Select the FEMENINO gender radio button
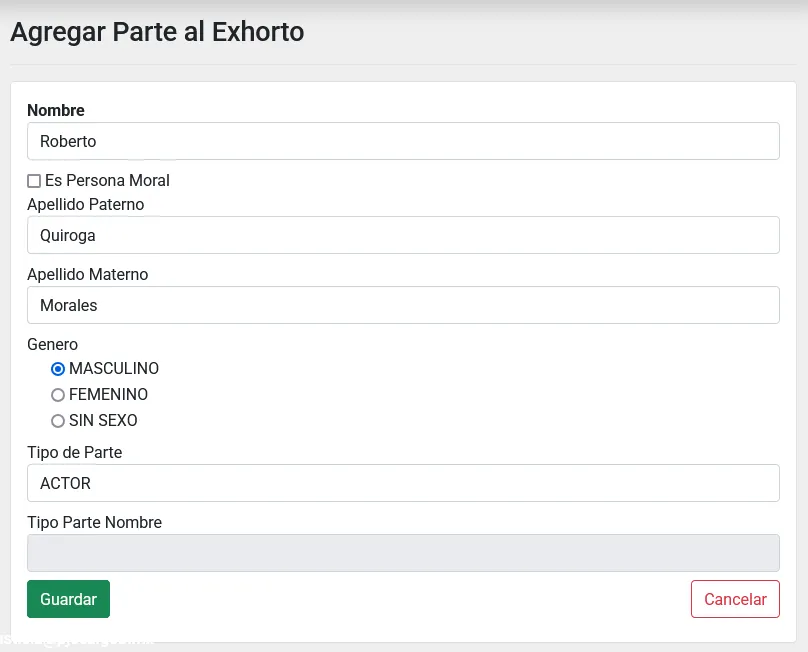 click(x=58, y=395)
